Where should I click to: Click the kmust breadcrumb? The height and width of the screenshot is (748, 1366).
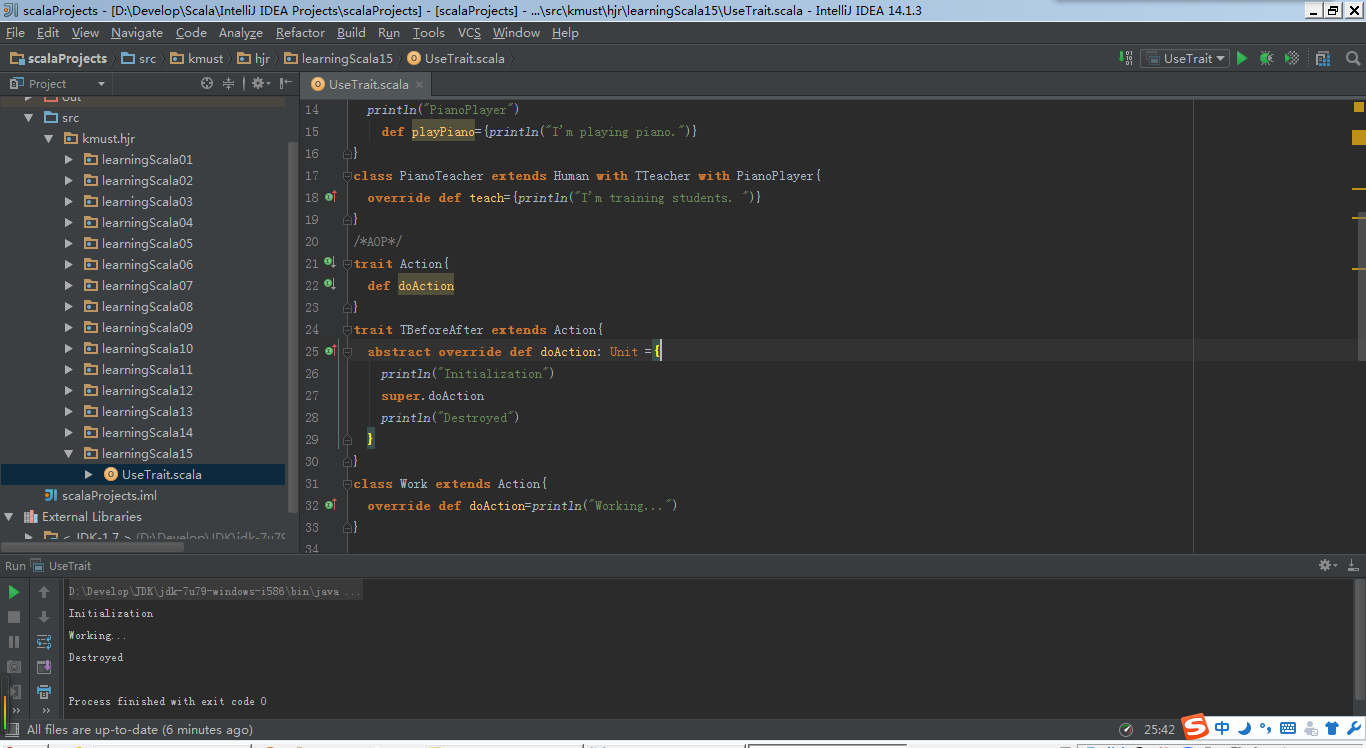pos(197,59)
